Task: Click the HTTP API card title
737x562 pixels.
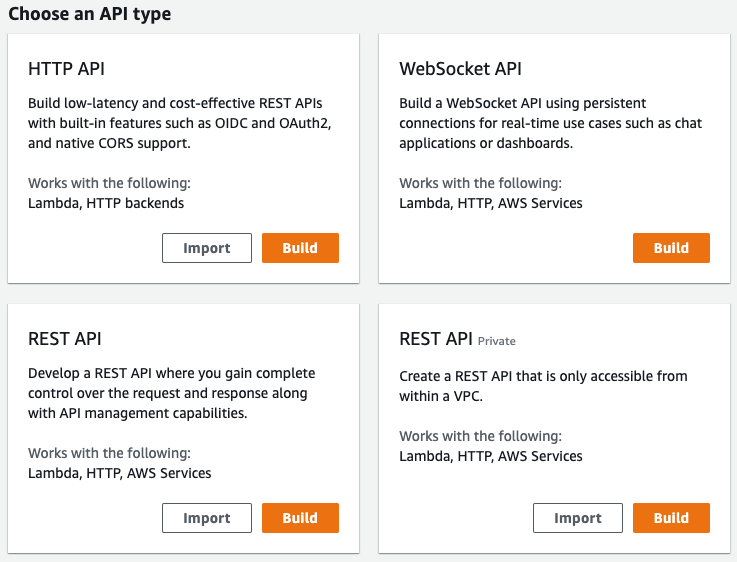Action: 66,69
